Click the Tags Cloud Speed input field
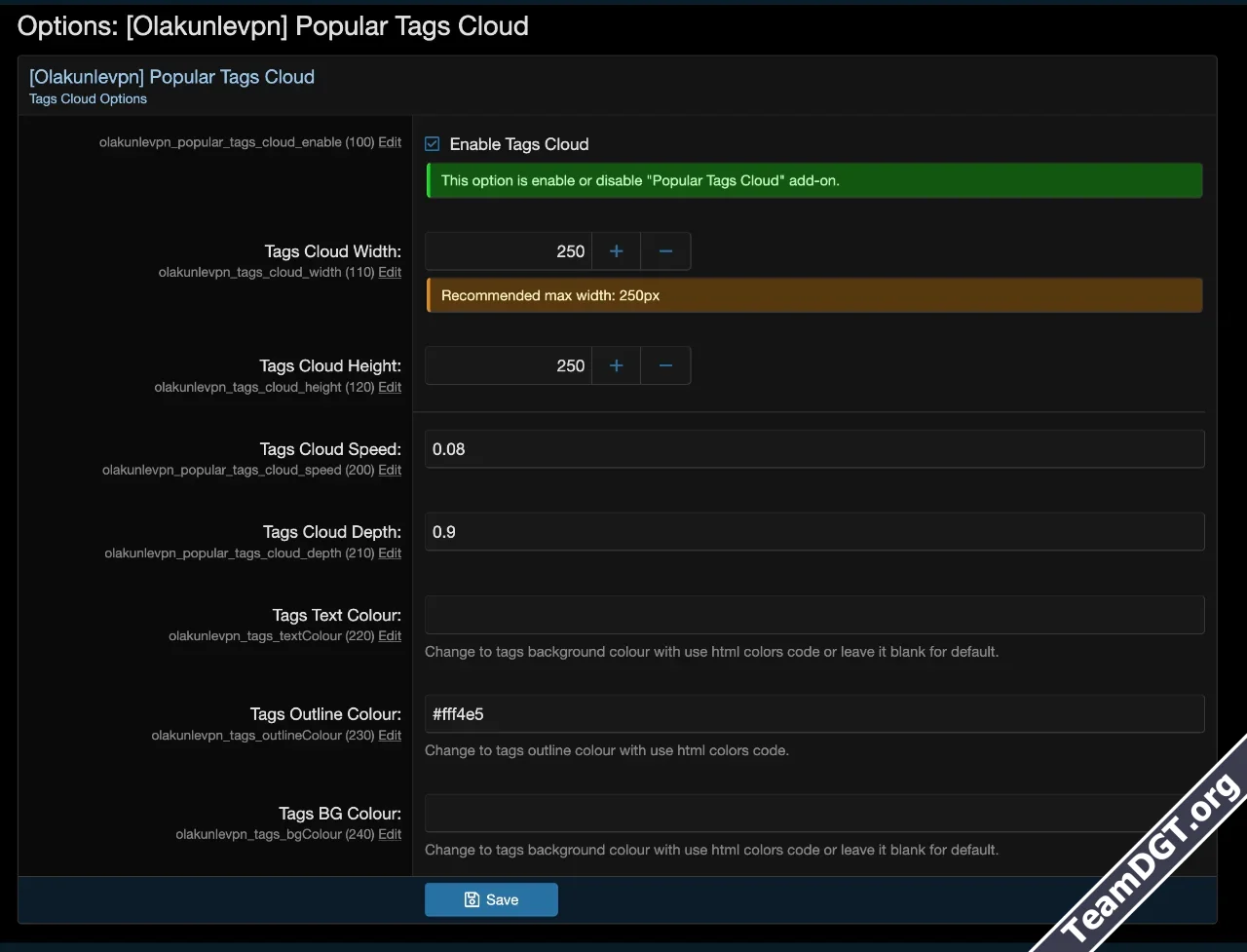This screenshot has width=1247, height=952. (814, 449)
